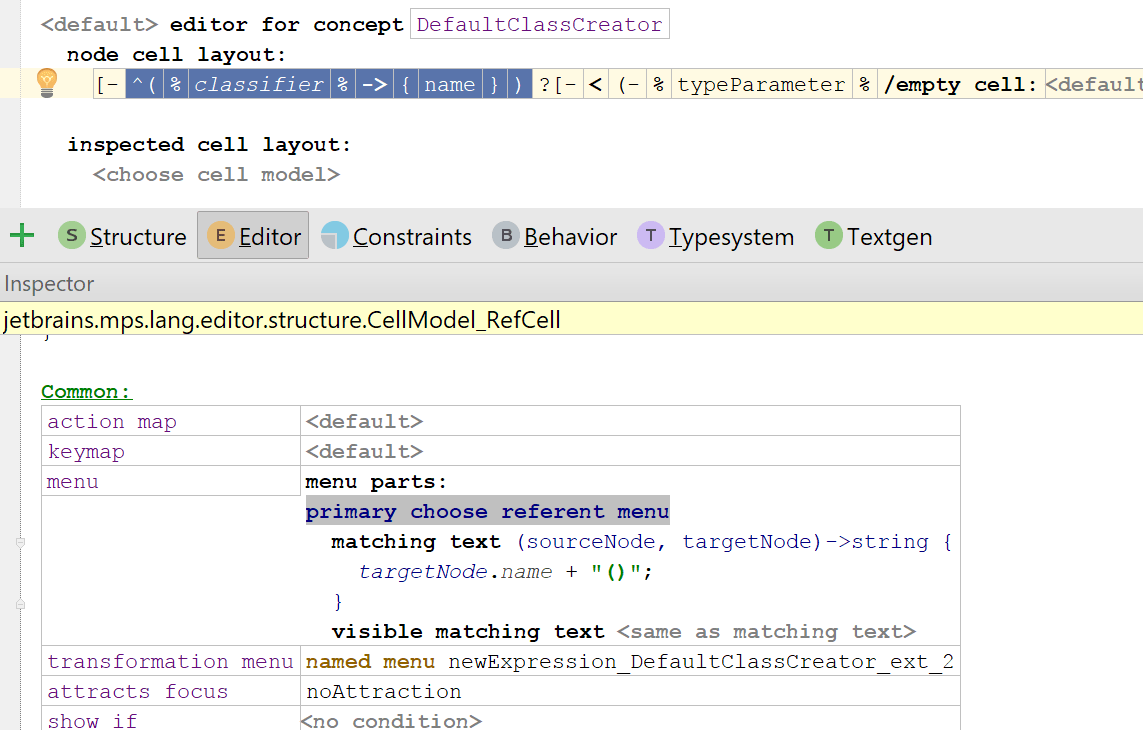Click the DefaultClassCreator concept reference
Screen dimensions: 1143x730
539,25
